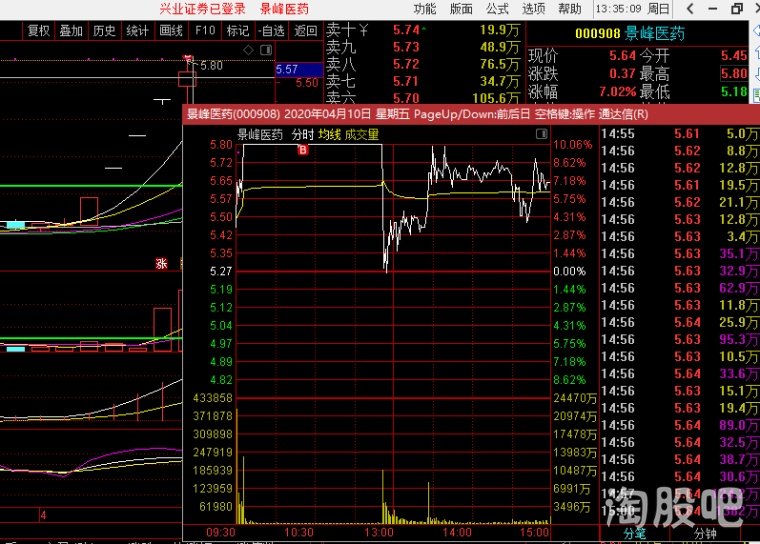This screenshot has width=760, height=544.
Task: Click the 张 marker on K-line chart
Action: (x=161, y=264)
